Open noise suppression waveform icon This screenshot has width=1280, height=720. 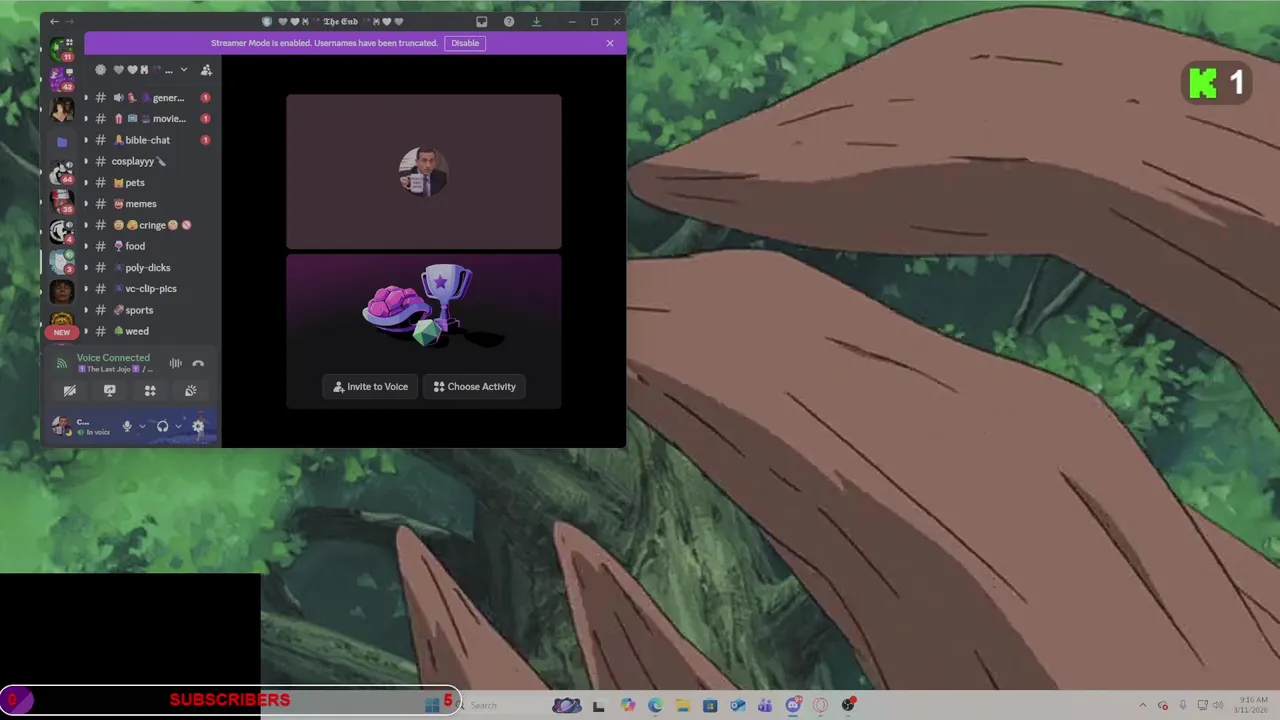pos(175,363)
